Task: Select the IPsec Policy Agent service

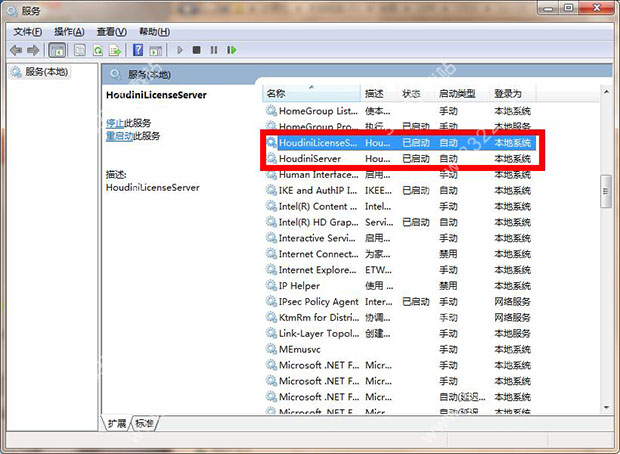Action: tap(400, 301)
